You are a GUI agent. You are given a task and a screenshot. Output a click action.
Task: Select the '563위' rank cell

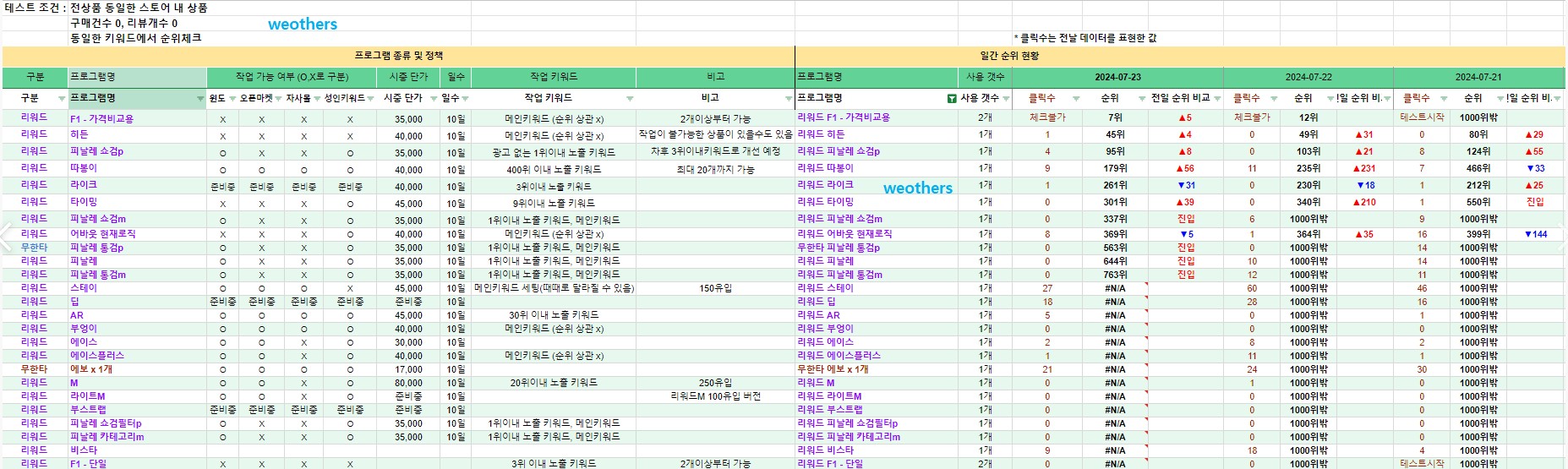coord(1115,248)
